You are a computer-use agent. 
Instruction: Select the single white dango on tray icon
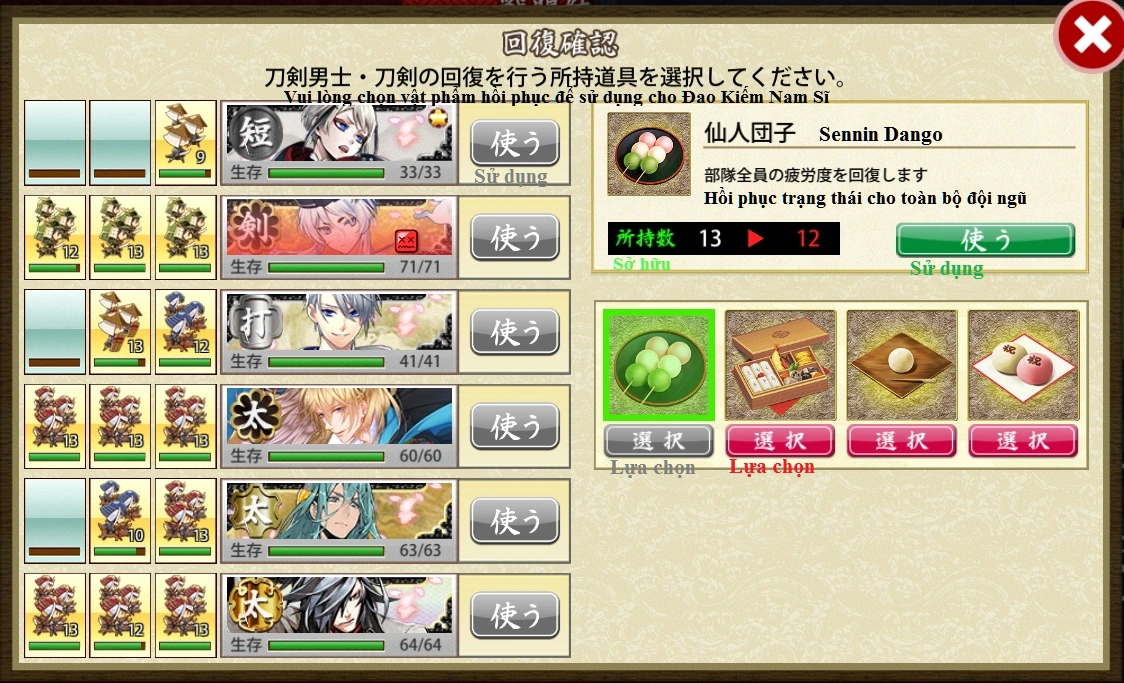tap(902, 365)
